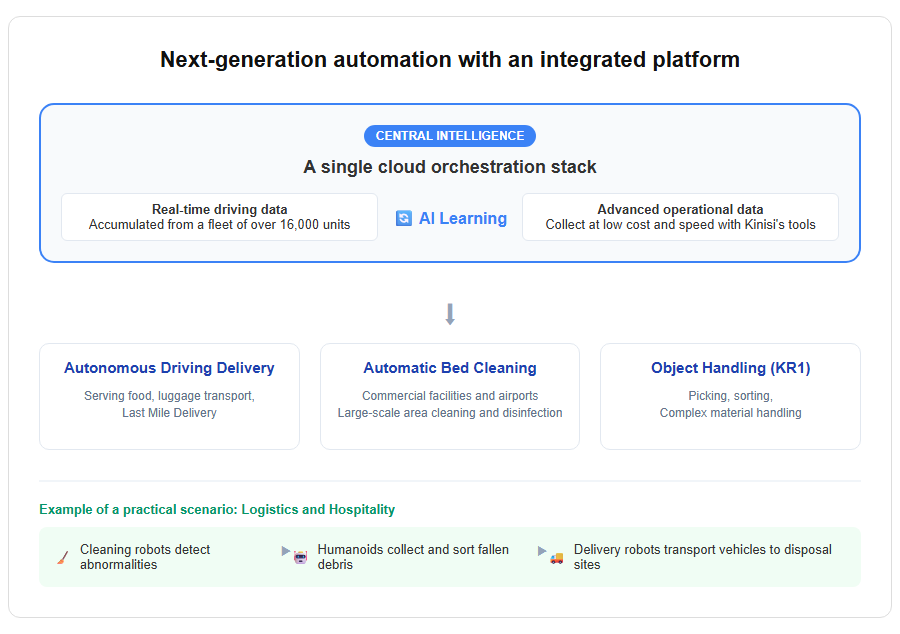The height and width of the screenshot is (634, 900).
Task: Click the downward arrow below central intelligence
Action: coord(450,314)
